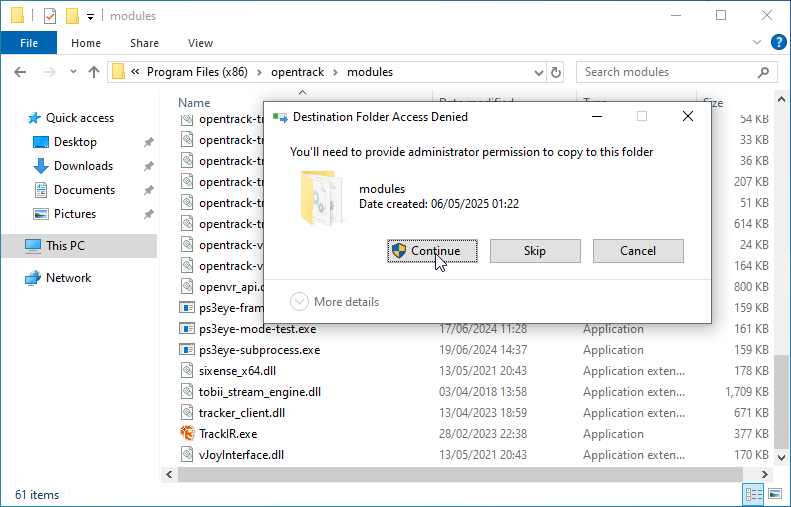Screen dimensions: 791x507
Task: Open the View ribbon tab
Action: [x=200, y=43]
